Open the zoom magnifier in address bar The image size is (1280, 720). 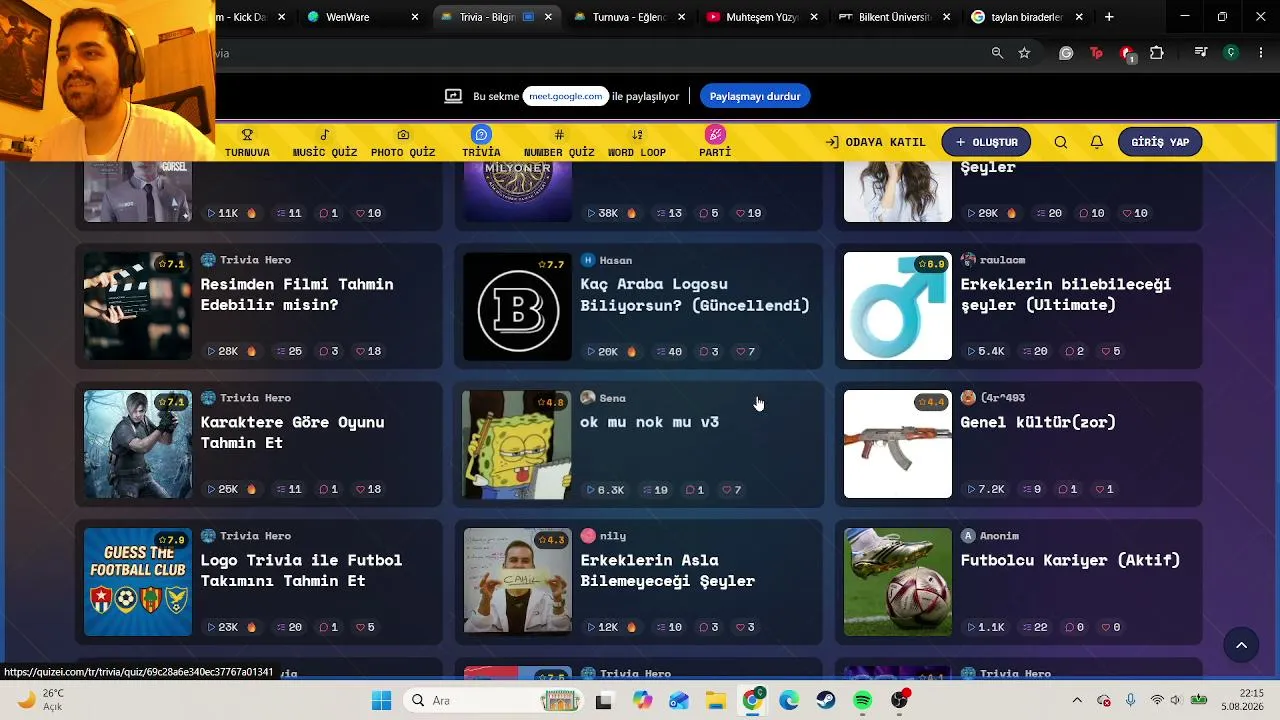(x=997, y=53)
